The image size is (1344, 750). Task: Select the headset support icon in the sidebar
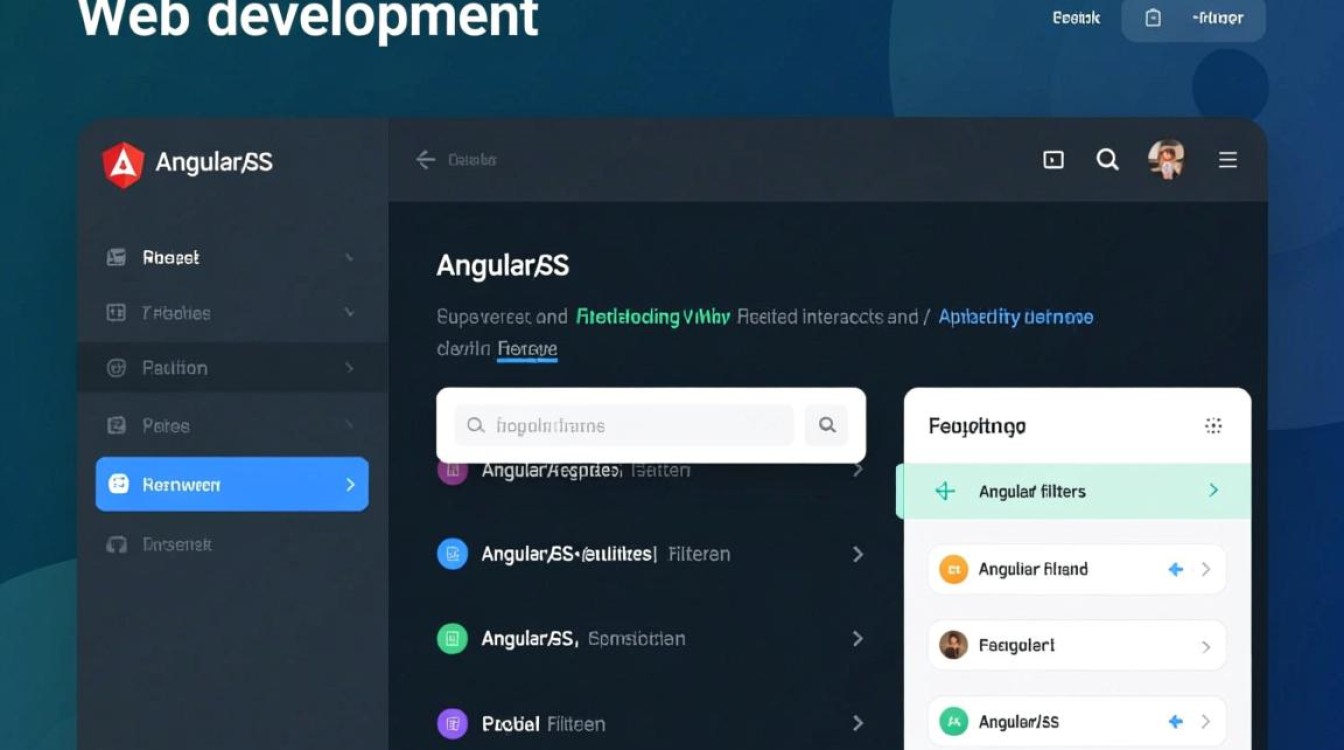click(118, 544)
